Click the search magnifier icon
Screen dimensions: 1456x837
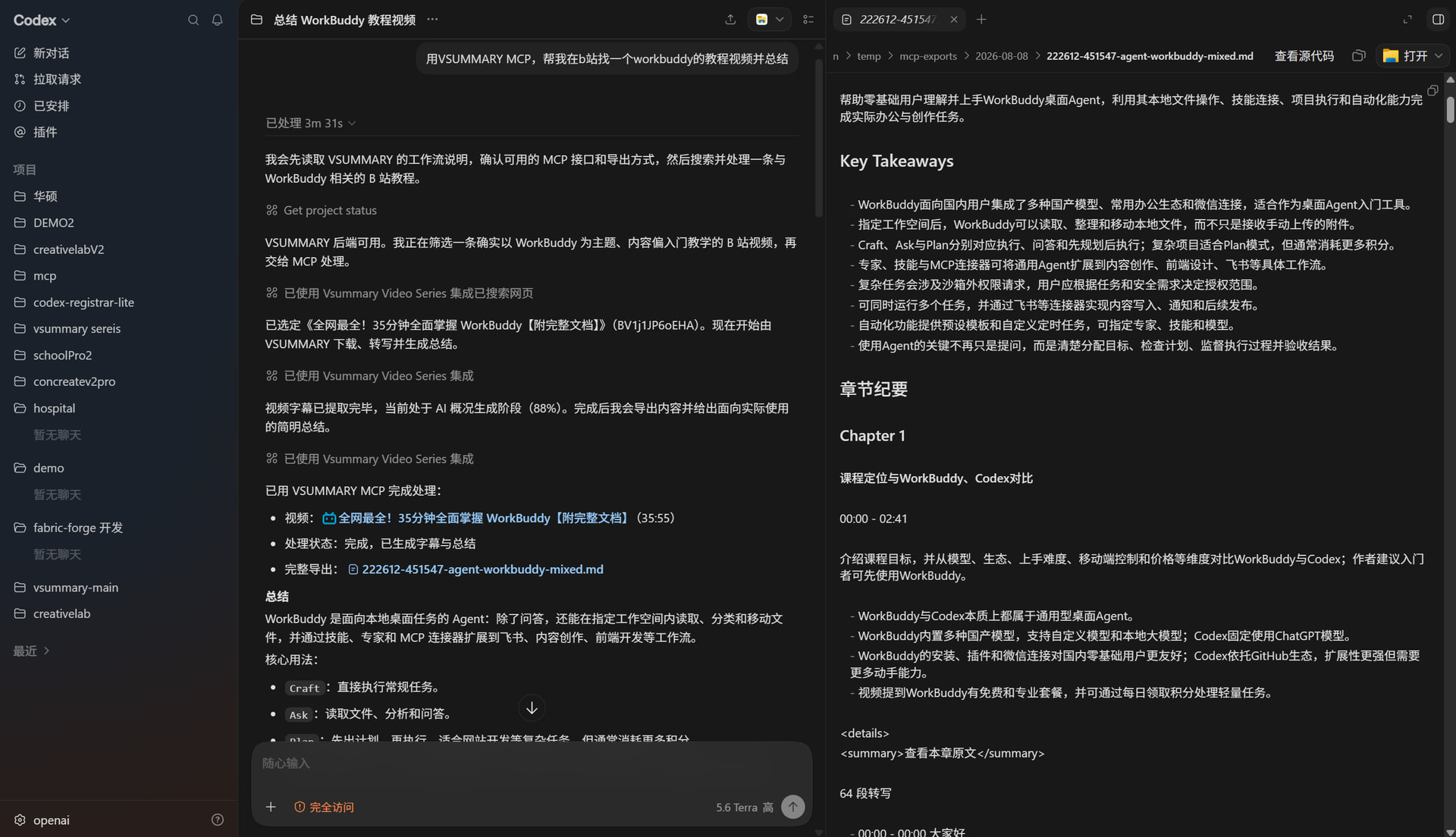click(x=193, y=20)
